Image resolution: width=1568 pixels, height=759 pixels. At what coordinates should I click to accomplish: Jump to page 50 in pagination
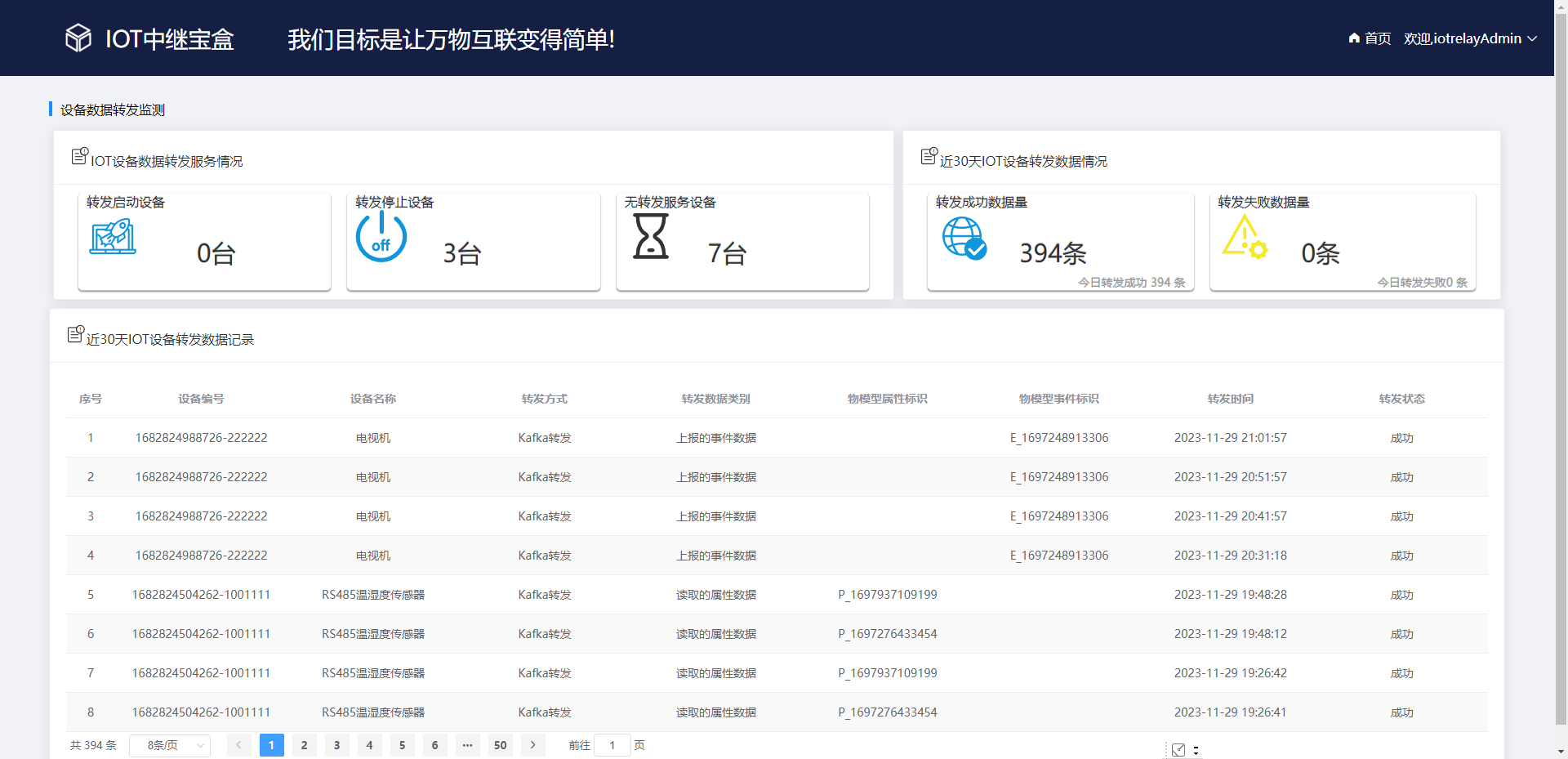click(x=500, y=745)
